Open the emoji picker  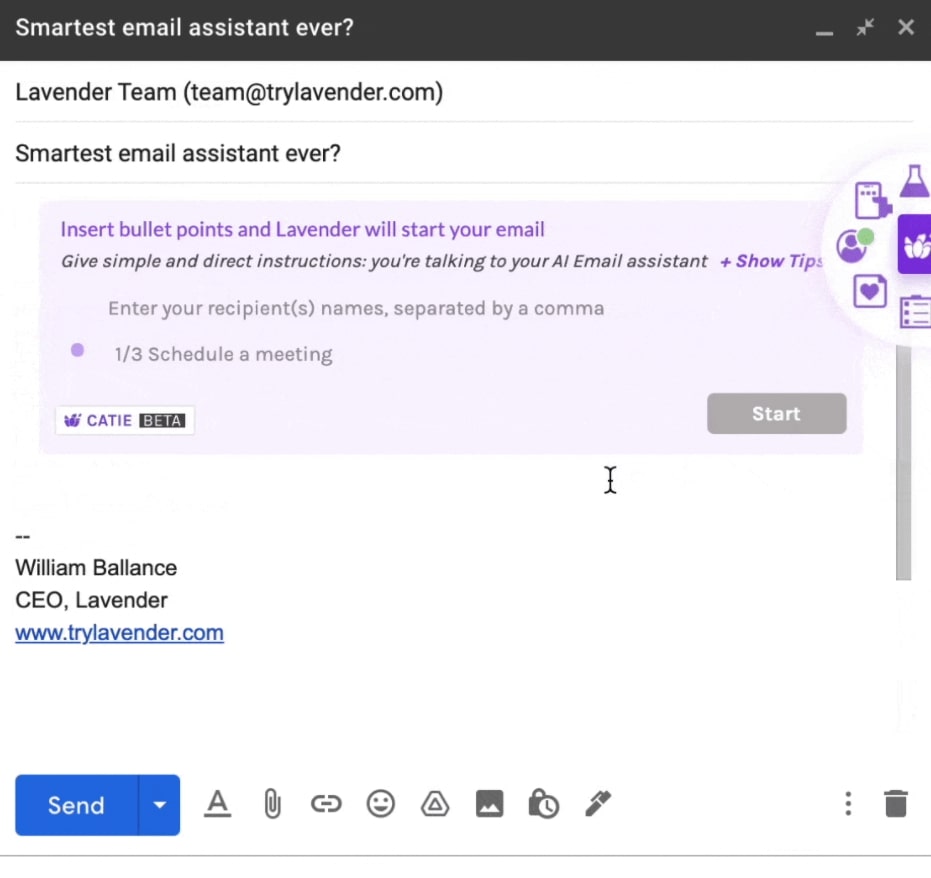[x=381, y=804]
